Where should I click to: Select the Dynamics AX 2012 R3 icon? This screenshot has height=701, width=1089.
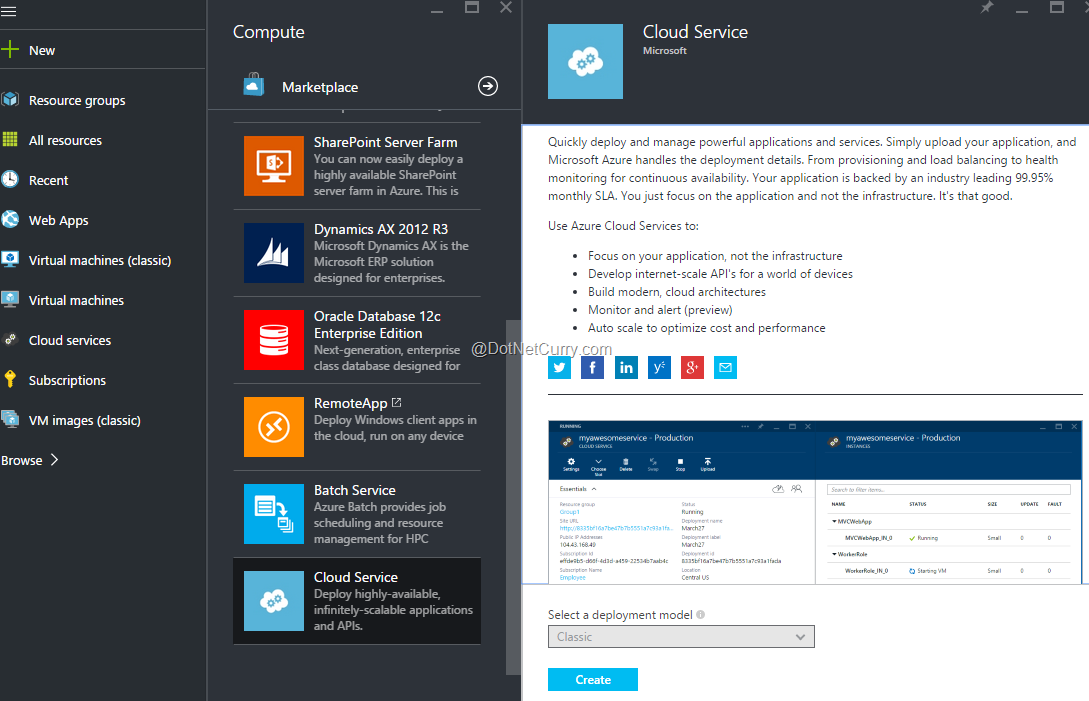point(274,253)
